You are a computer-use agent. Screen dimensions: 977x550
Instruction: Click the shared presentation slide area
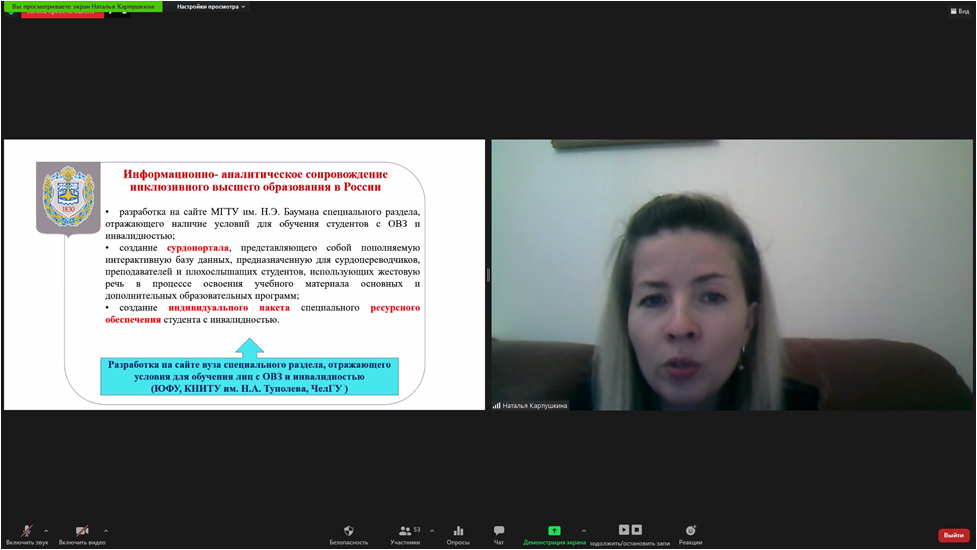click(x=244, y=275)
